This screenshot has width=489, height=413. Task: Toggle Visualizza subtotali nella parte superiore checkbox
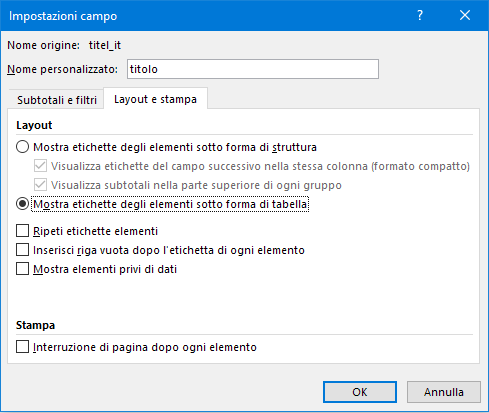40,185
